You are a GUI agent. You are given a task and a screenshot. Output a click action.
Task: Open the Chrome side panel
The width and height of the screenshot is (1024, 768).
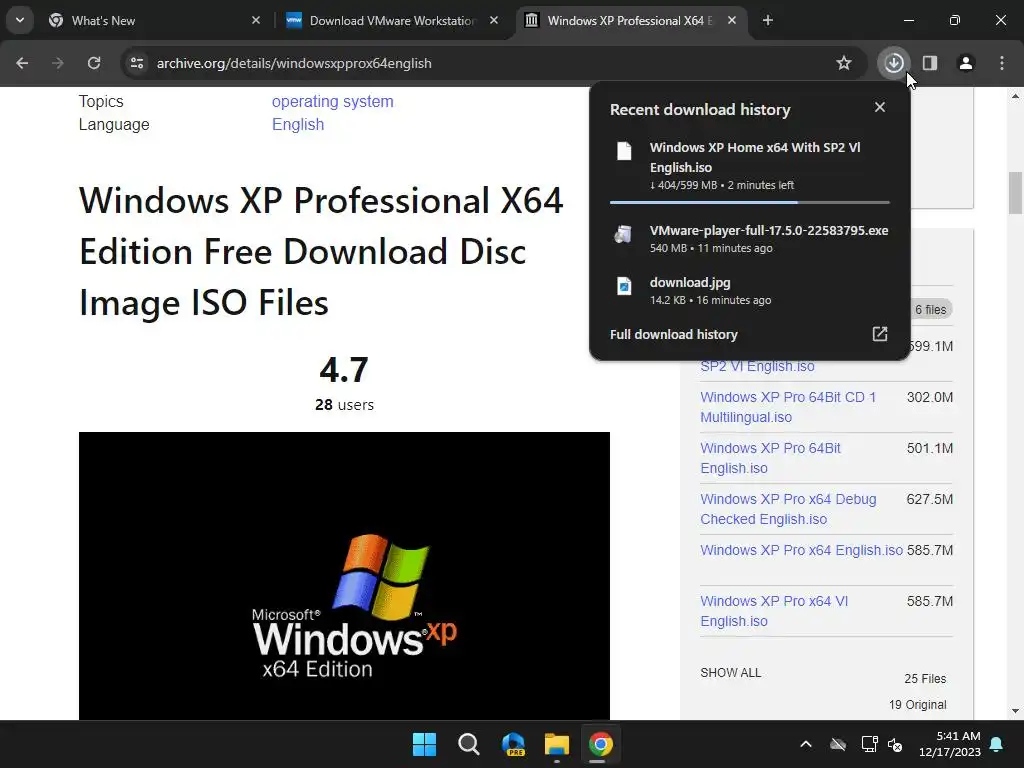point(930,63)
